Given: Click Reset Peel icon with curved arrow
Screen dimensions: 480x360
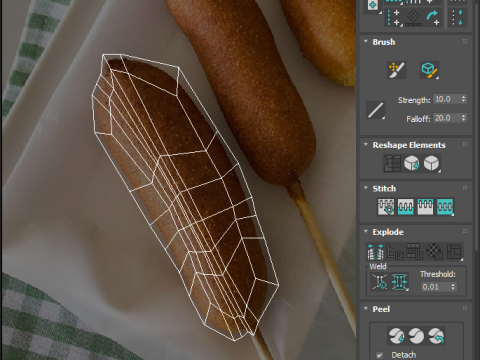Looking at the screenshot, I should 436,335.
